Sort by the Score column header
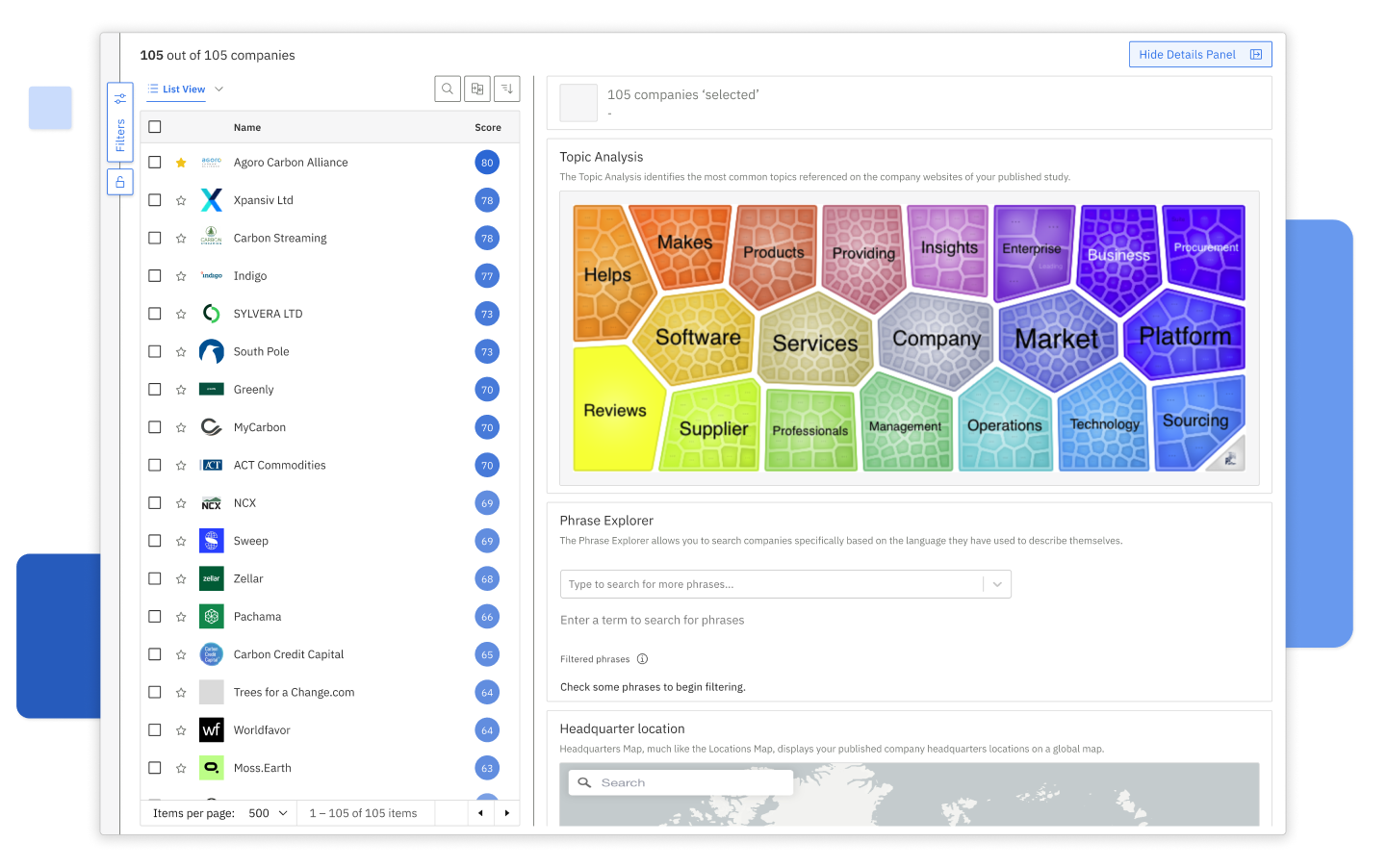 pos(488,127)
